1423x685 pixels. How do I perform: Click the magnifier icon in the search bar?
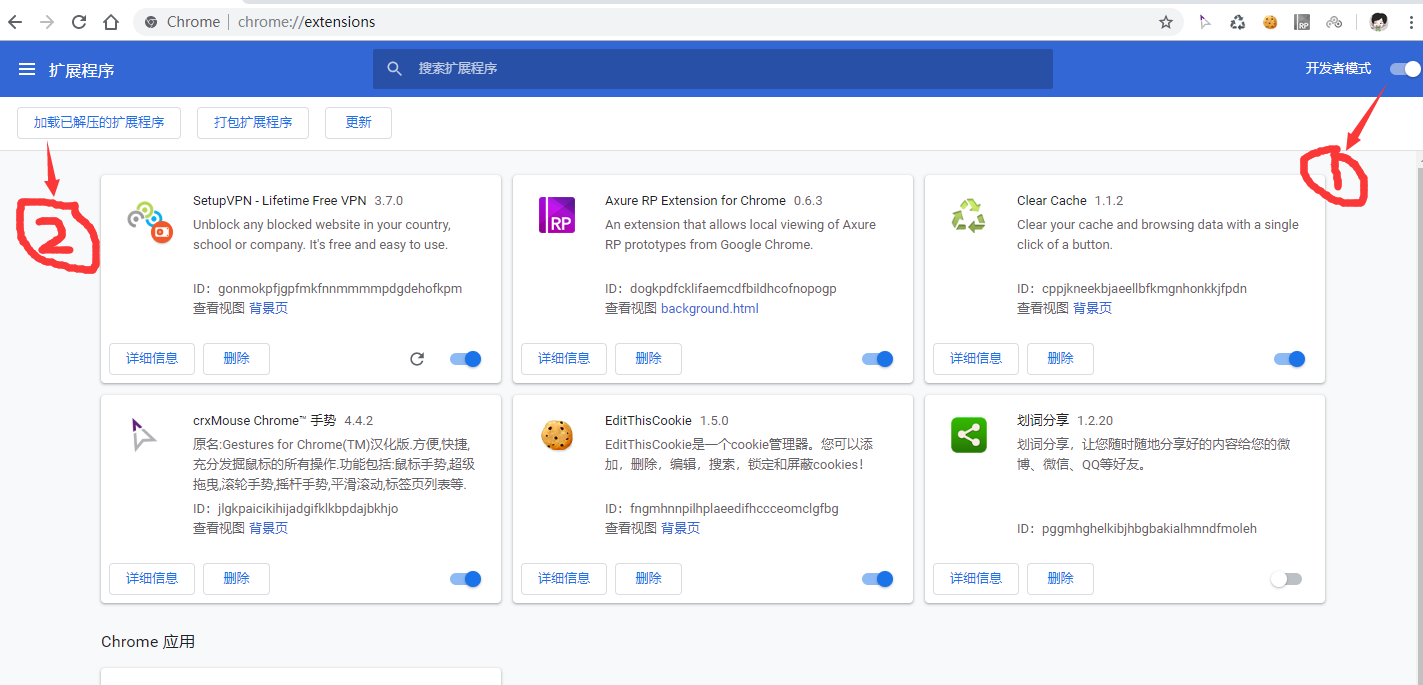394,69
